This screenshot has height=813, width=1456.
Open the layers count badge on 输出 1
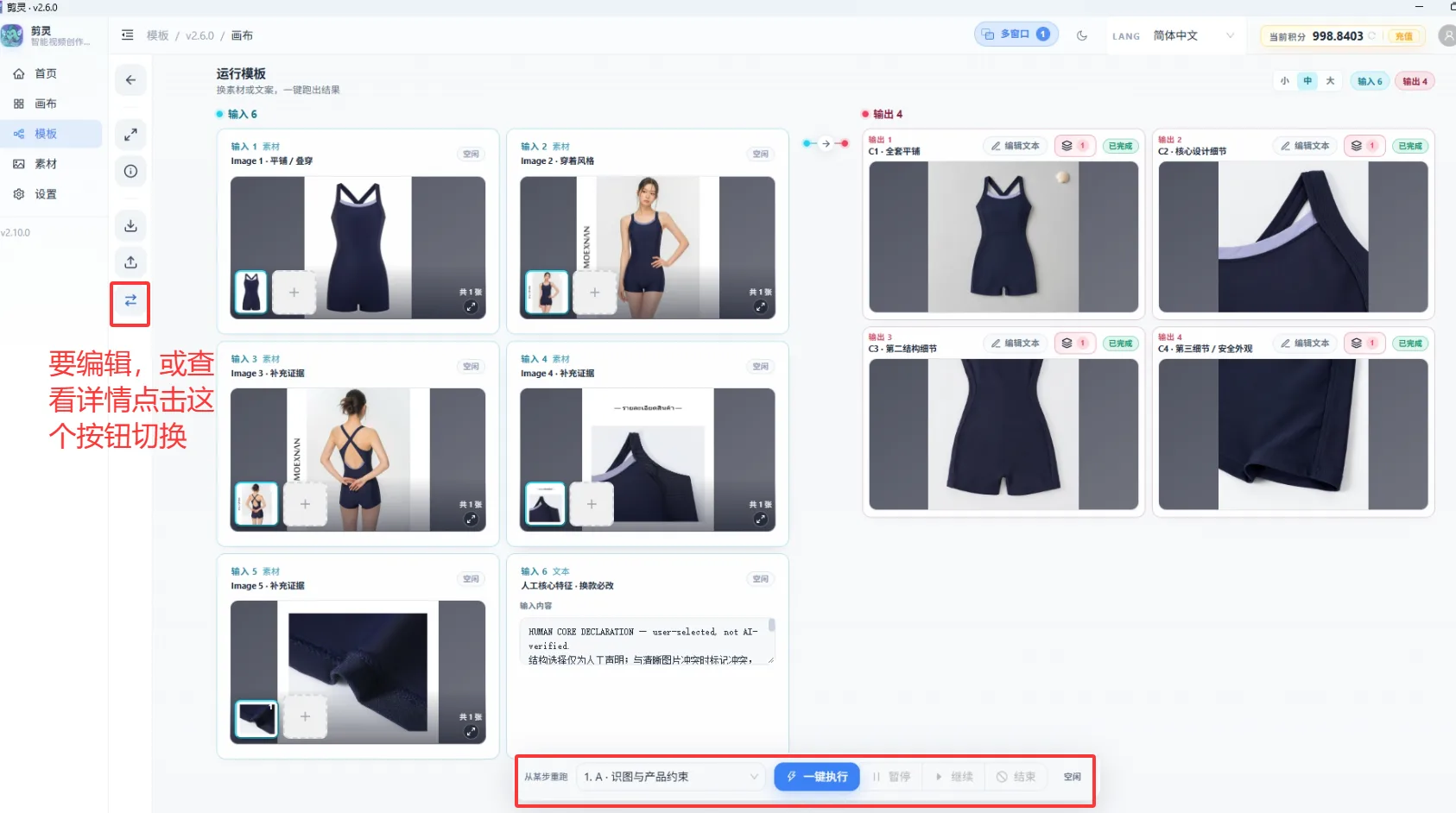tap(1075, 146)
